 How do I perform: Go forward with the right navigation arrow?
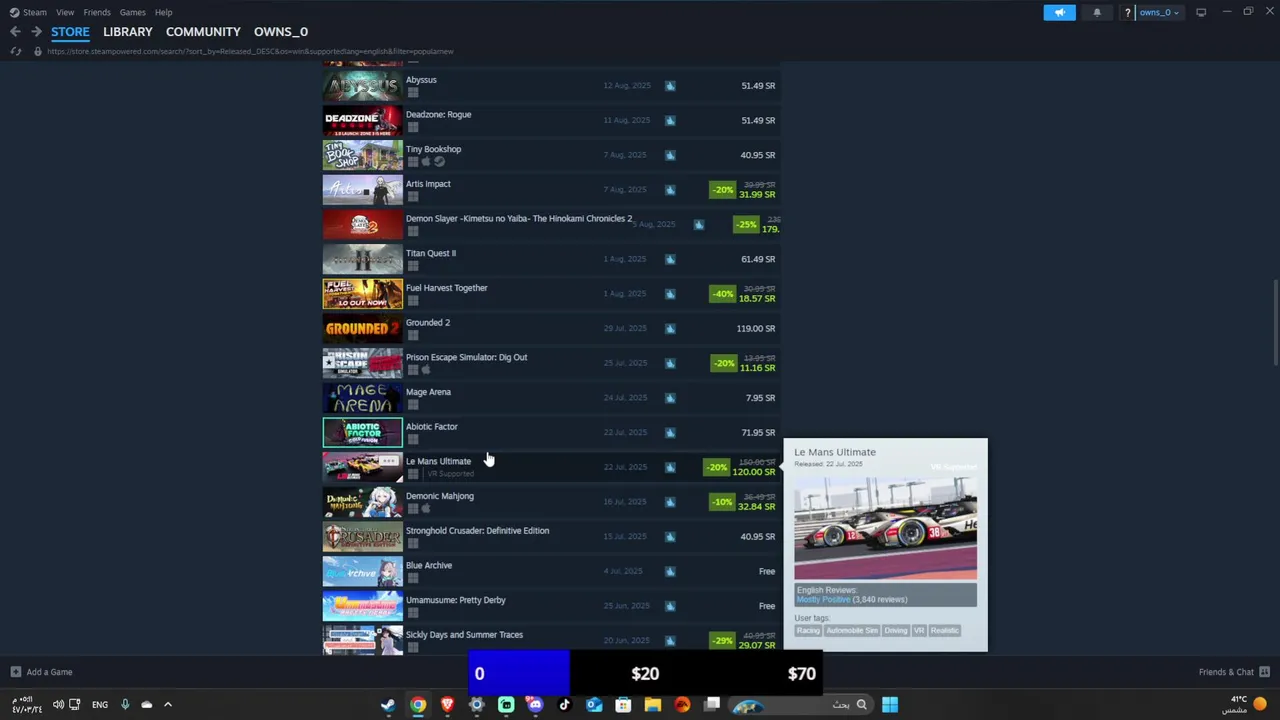tap(36, 32)
